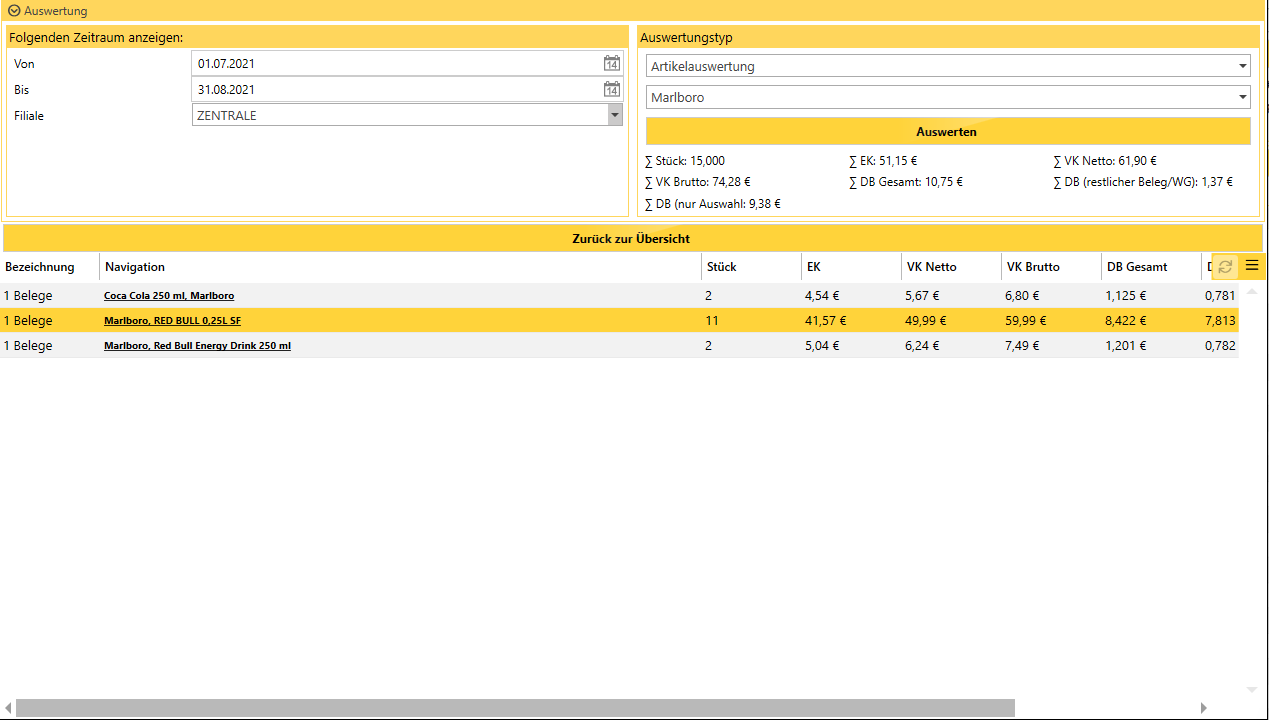Click the up arrow of the table's vertical scrollbar
This screenshot has height=720, width=1269.
point(1252,291)
